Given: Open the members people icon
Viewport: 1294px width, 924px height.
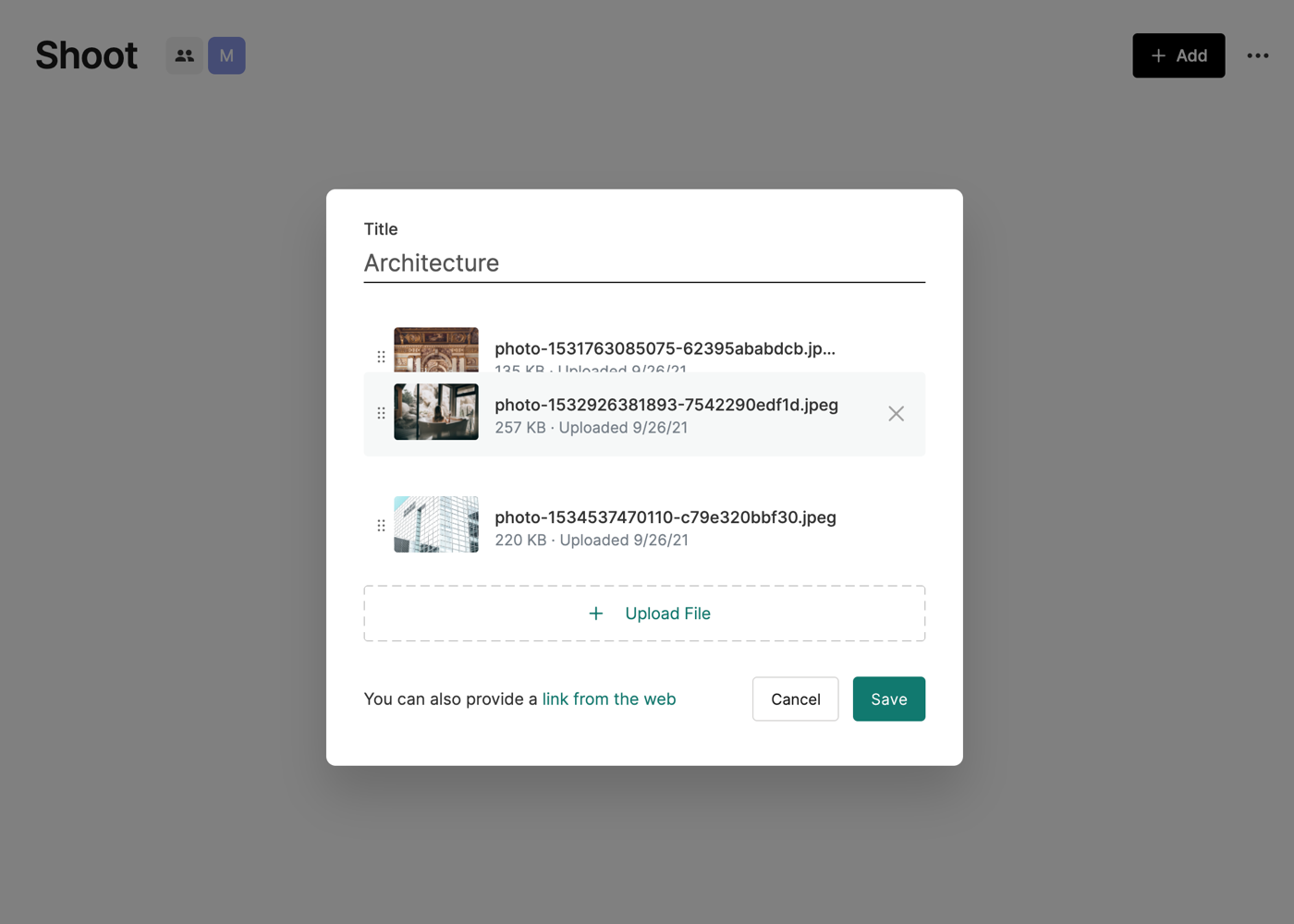Looking at the screenshot, I should pyautogui.click(x=185, y=55).
